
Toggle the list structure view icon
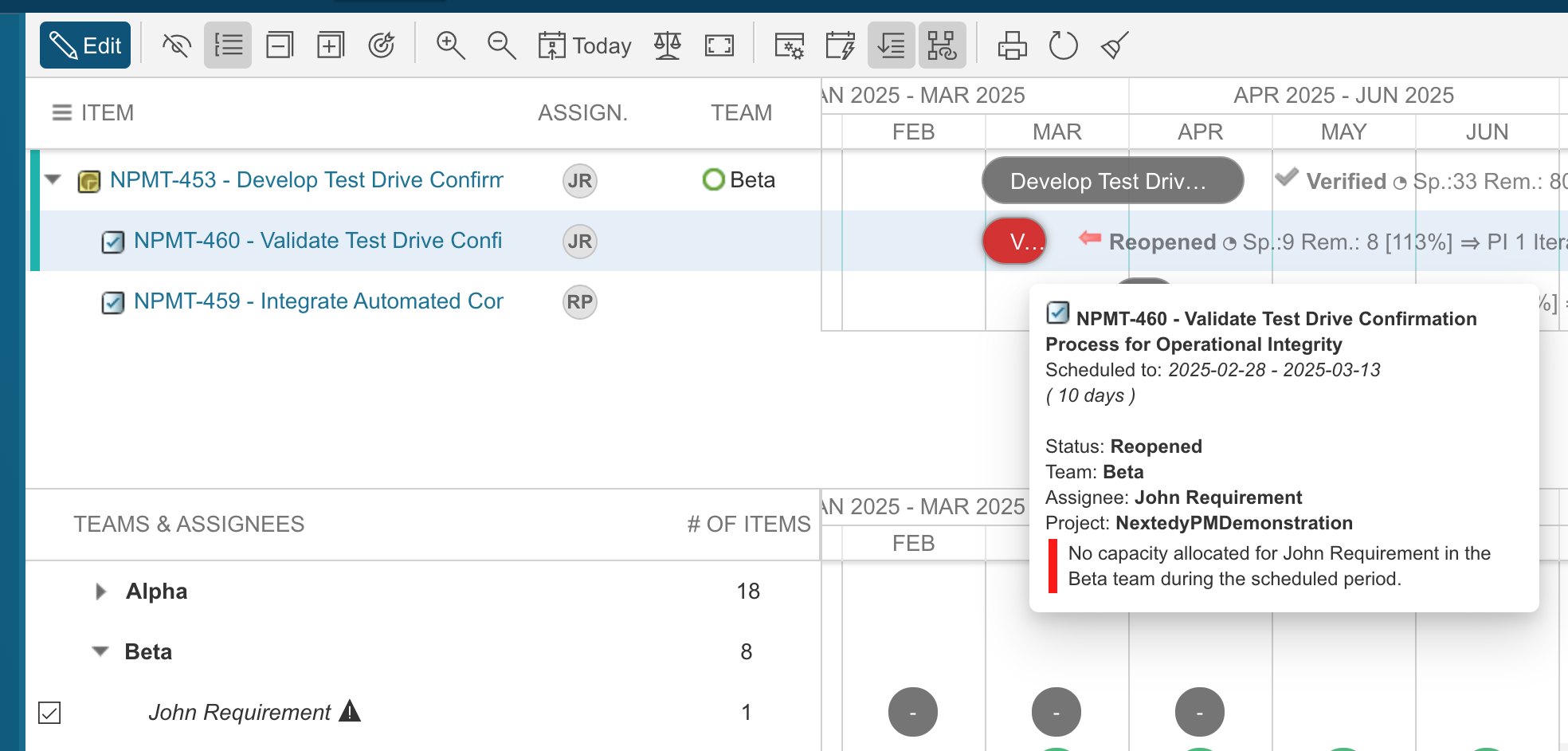tap(228, 45)
